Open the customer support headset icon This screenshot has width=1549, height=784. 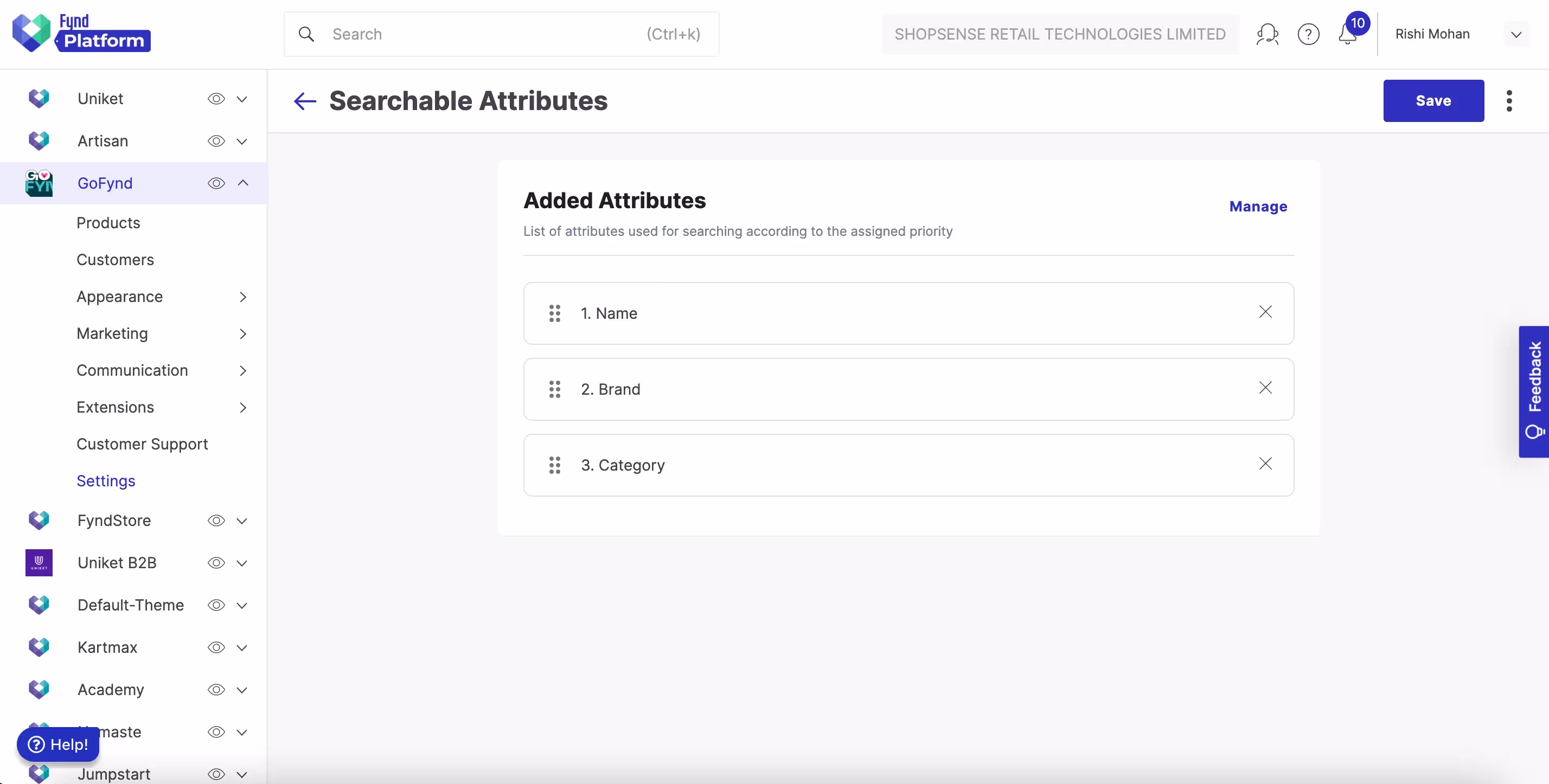coord(1267,34)
